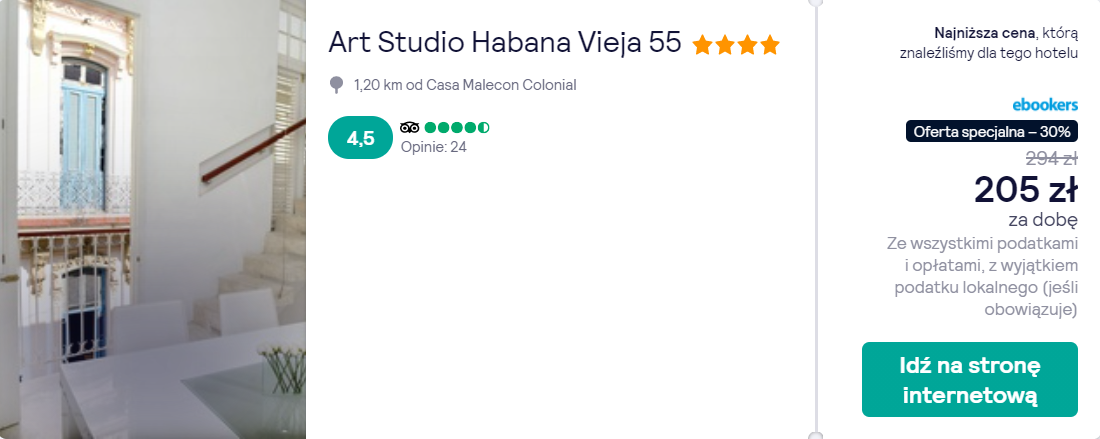Image resolution: width=1100 pixels, height=439 pixels.
Task: Open the Opinie: 24 reviews link
Action: pos(433,147)
